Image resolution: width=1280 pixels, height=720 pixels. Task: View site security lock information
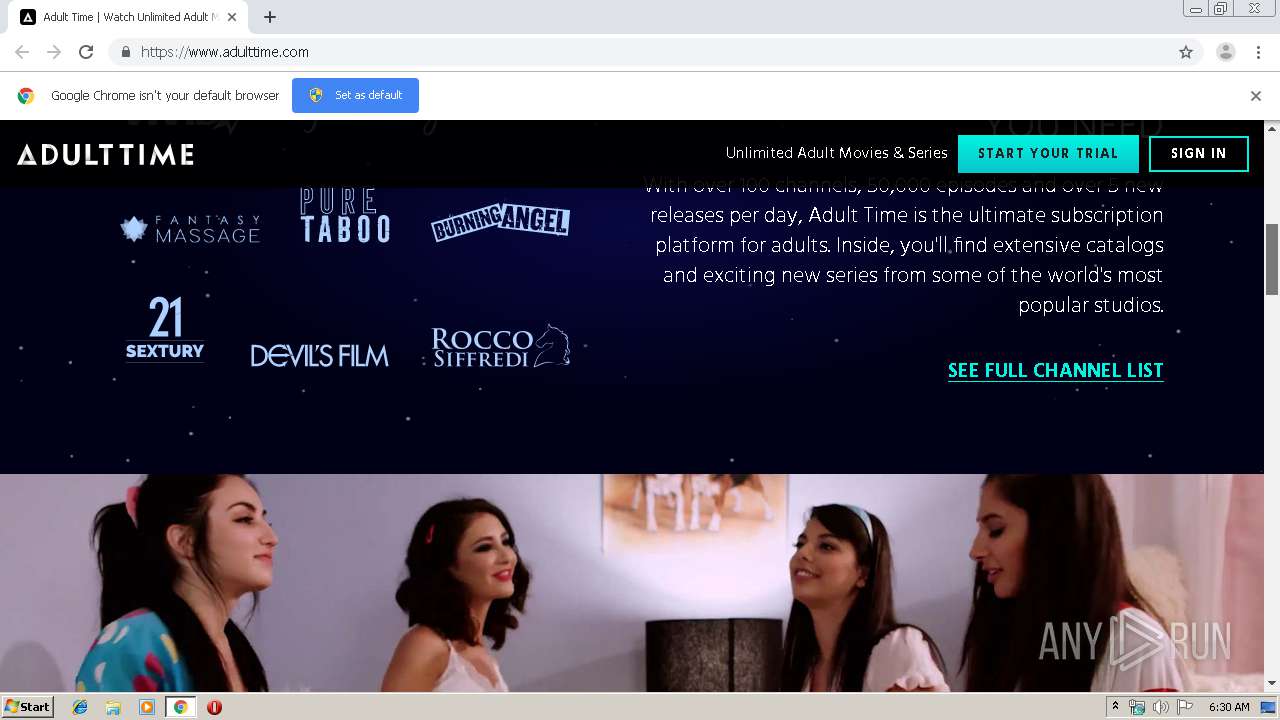click(x=125, y=52)
